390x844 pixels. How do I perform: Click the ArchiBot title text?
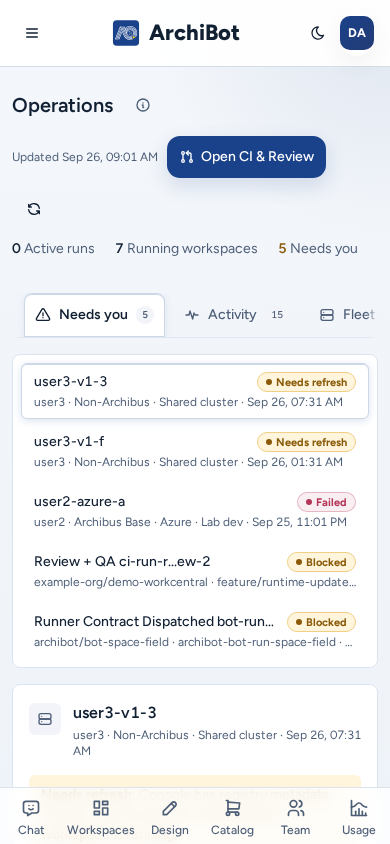(x=194, y=33)
